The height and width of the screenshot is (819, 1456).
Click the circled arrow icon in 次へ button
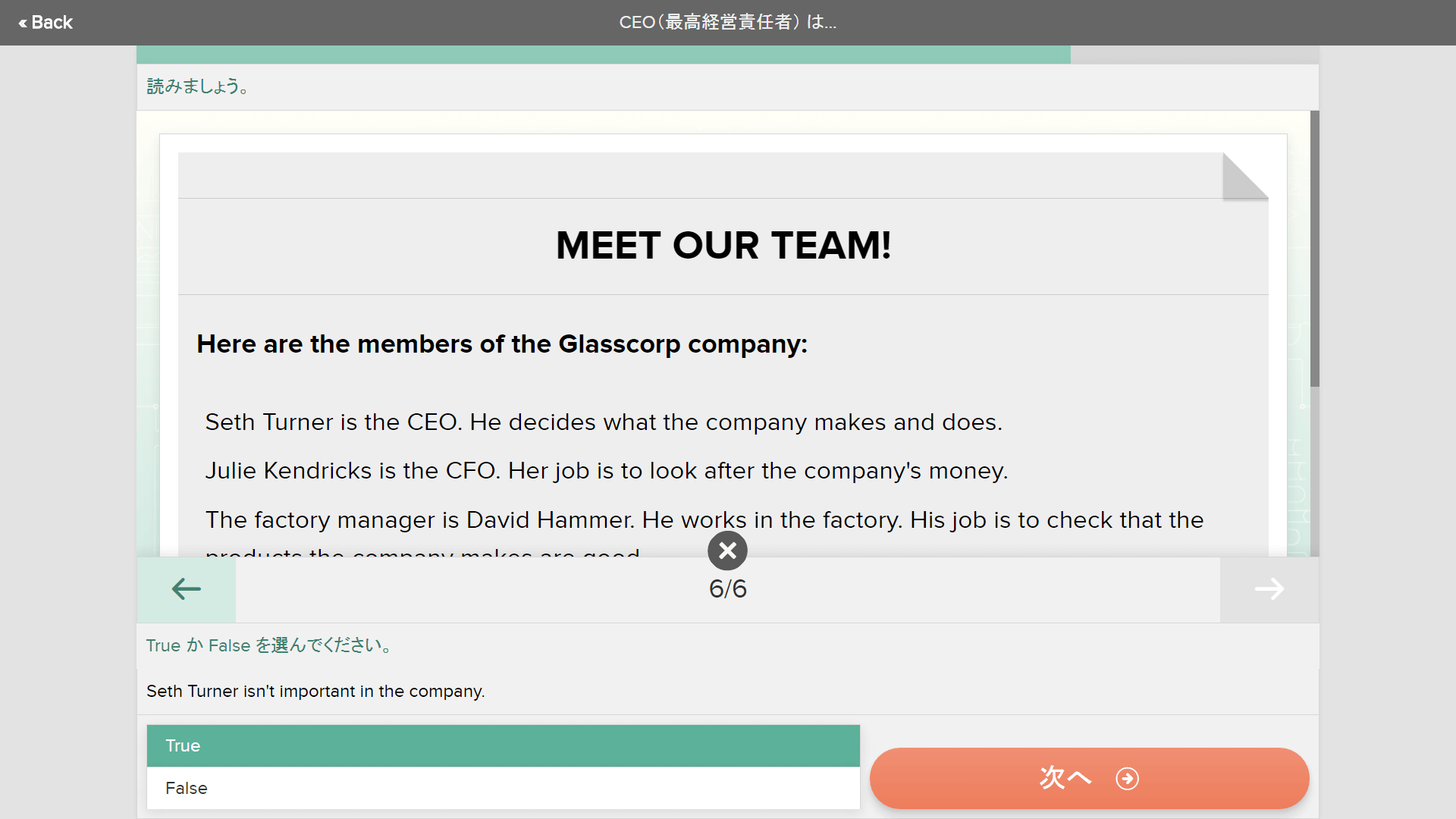tap(1128, 779)
